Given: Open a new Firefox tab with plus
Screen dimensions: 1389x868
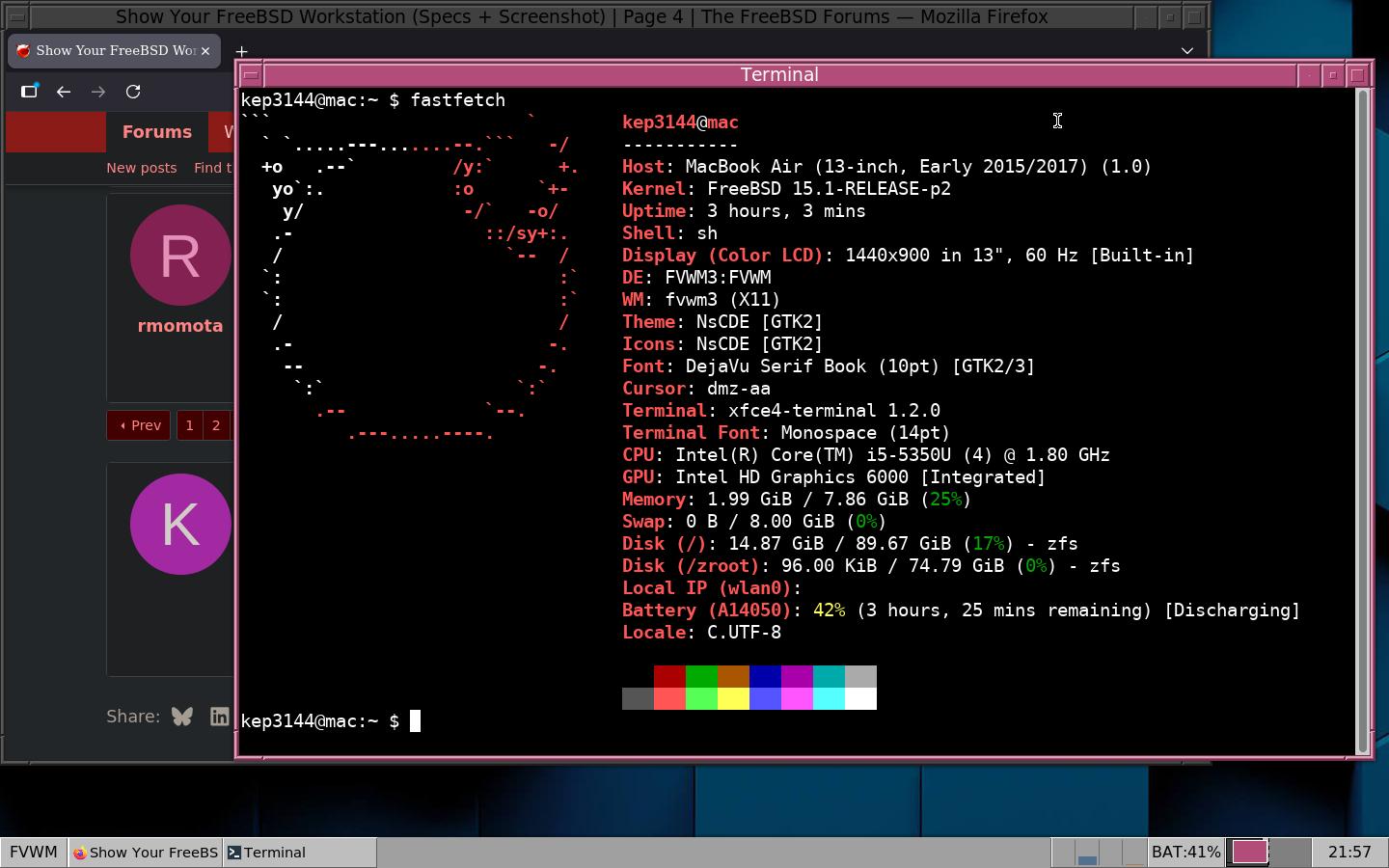Looking at the screenshot, I should (241, 51).
